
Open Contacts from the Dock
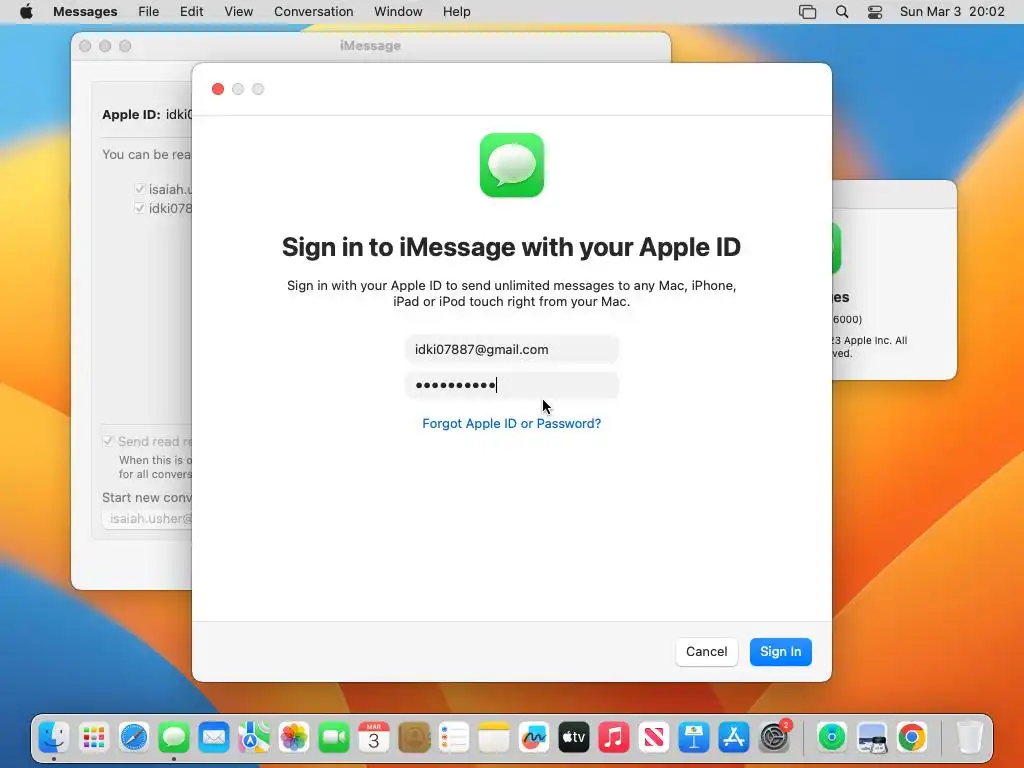pos(414,738)
